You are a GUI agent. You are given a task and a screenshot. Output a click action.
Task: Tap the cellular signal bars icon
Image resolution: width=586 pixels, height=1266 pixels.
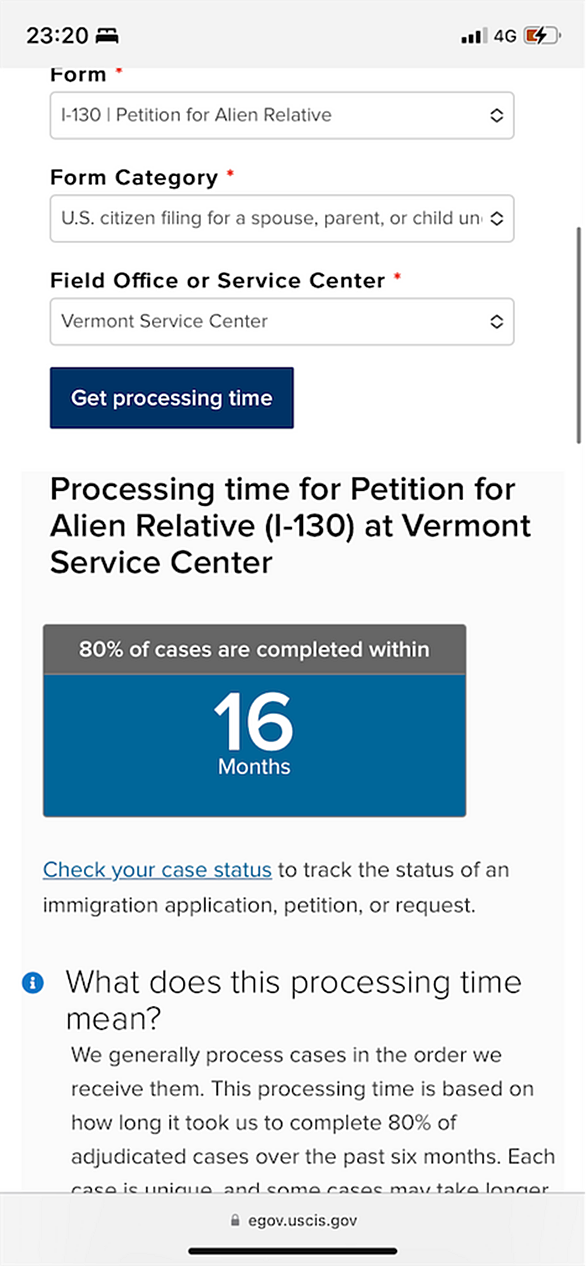click(x=473, y=37)
